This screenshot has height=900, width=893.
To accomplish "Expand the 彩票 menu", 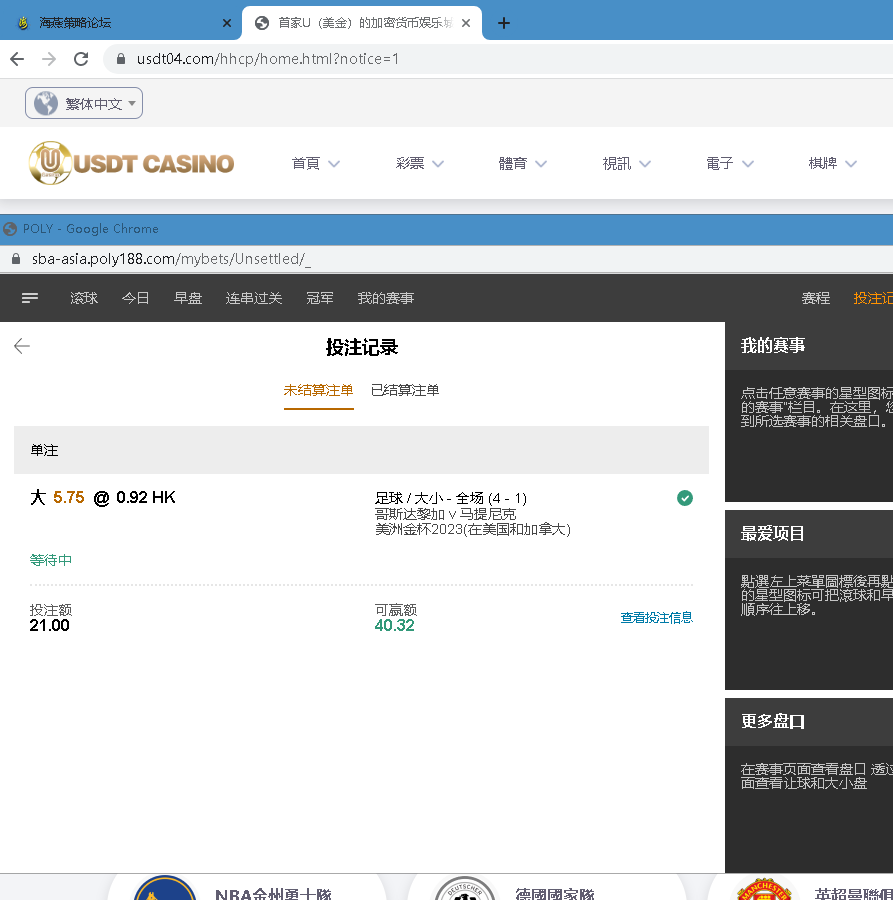I will tap(420, 164).
